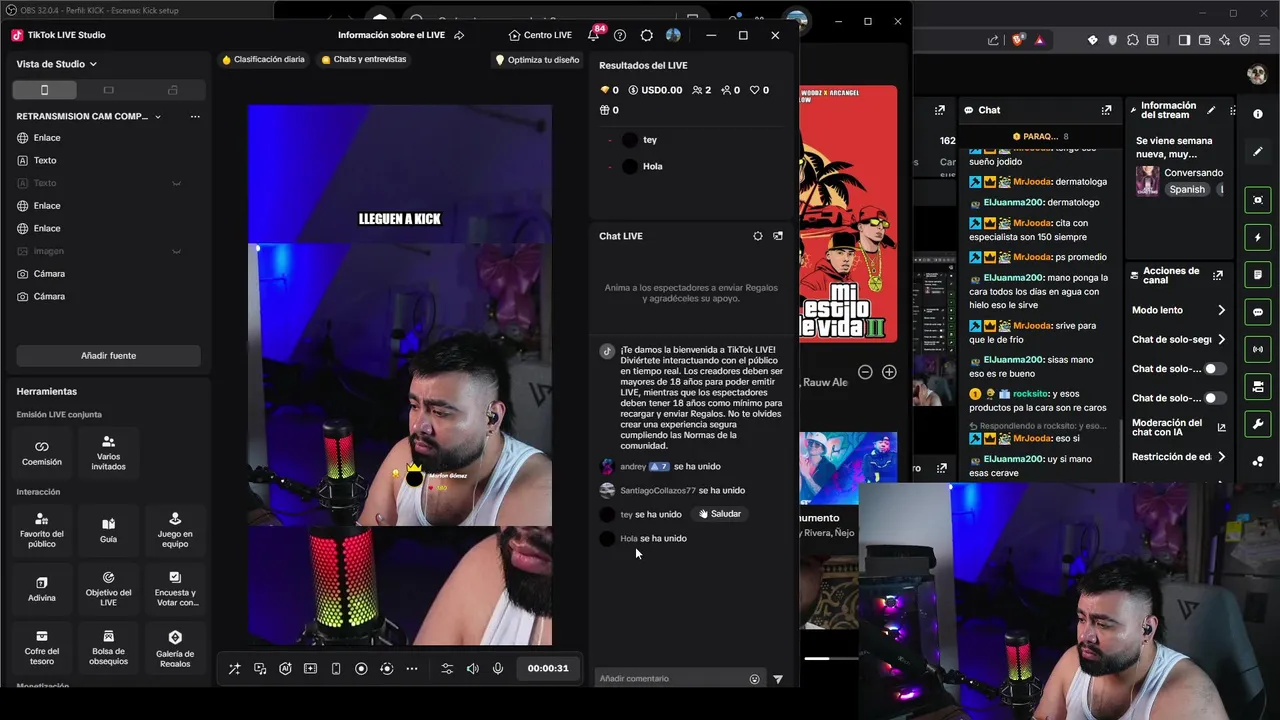Open Encuesta y Votar tool
This screenshot has height=720, width=1280.
(175, 590)
